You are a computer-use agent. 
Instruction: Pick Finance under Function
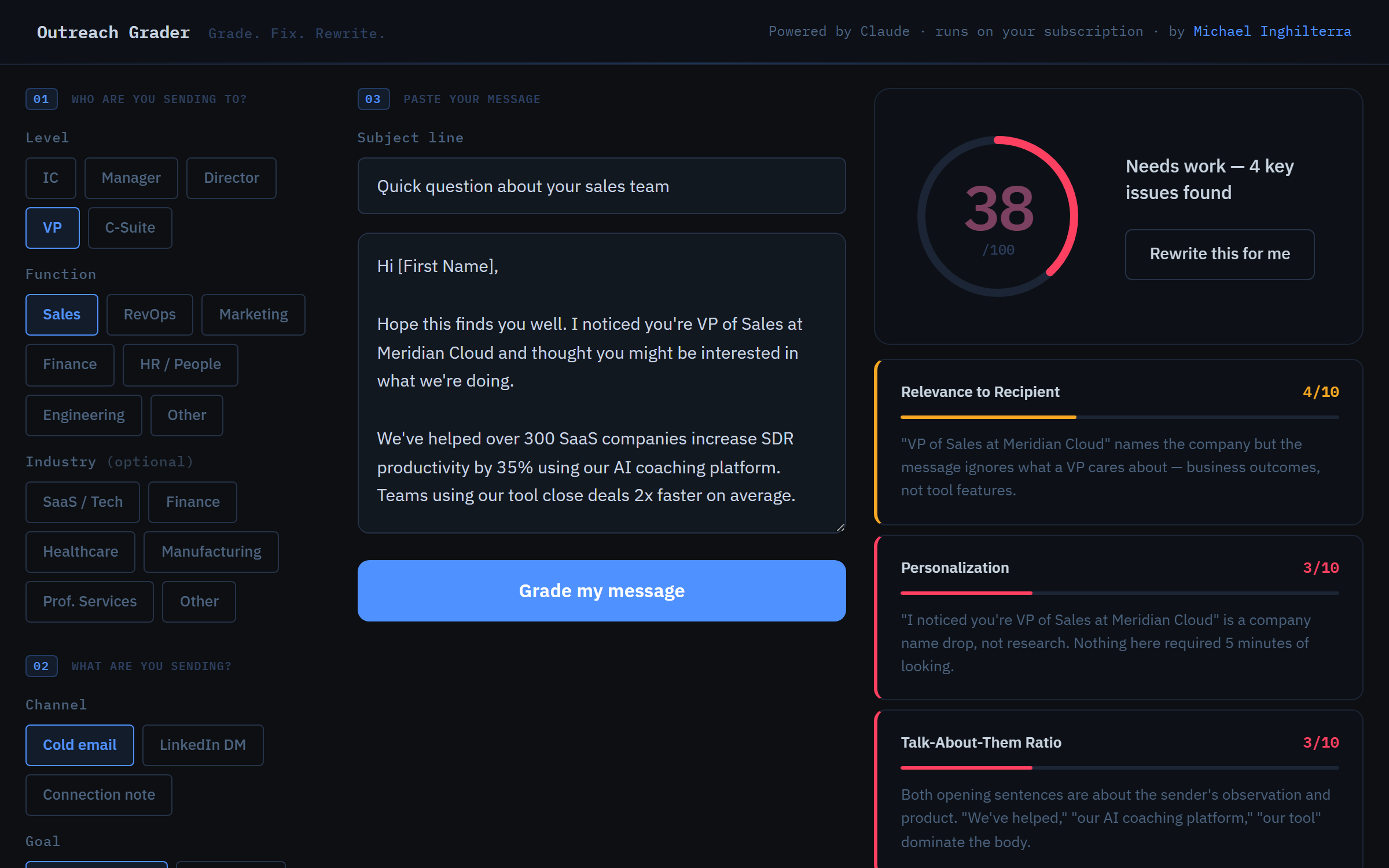70,364
